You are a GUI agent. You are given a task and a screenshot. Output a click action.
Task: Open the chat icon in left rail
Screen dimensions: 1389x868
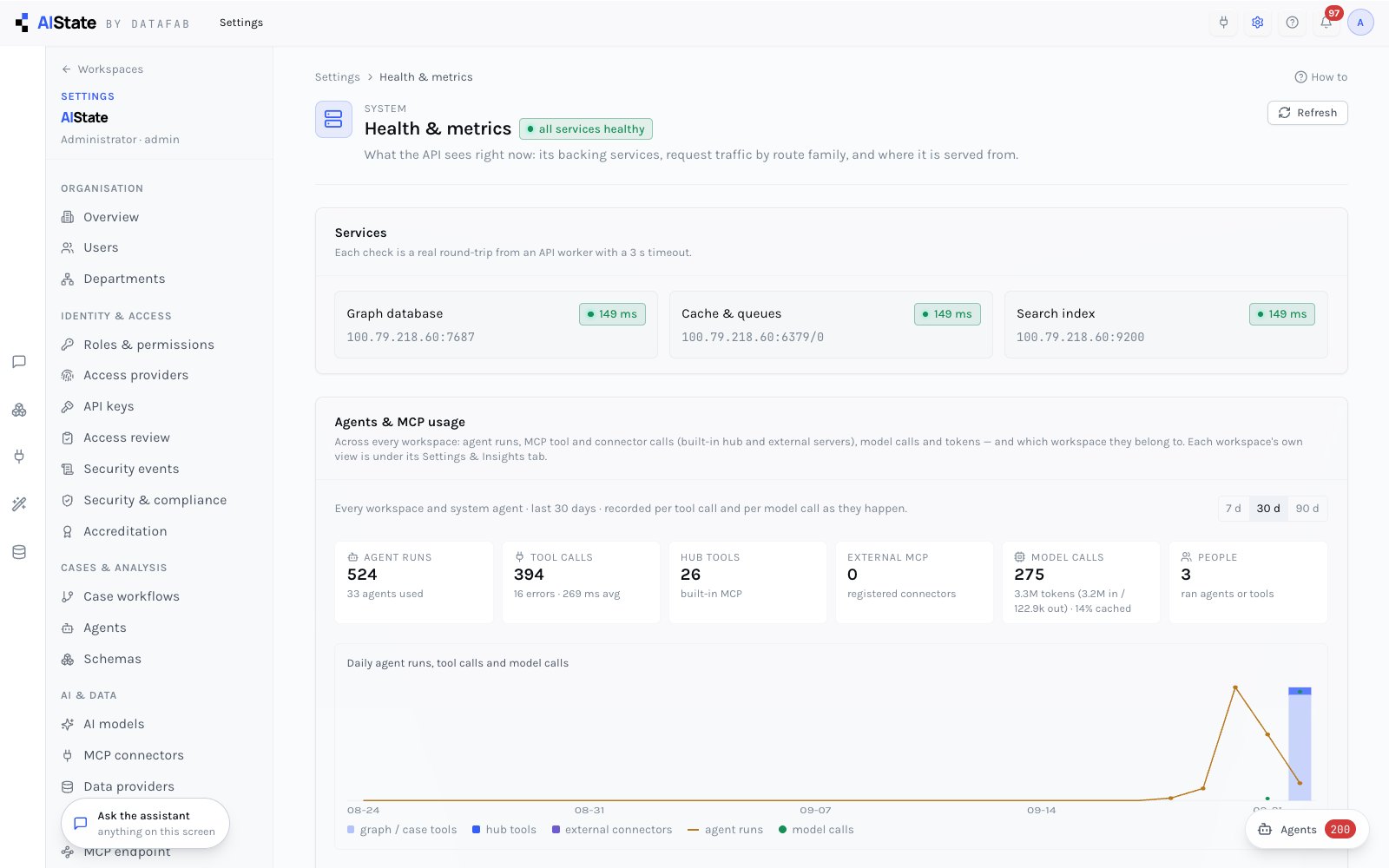click(19, 362)
